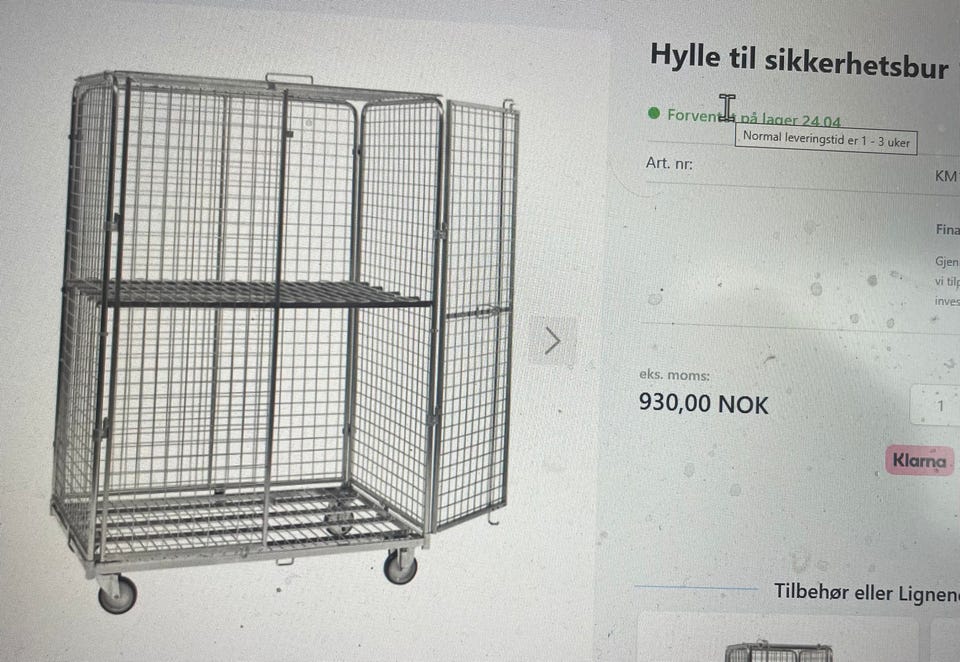Click the shelf inside the cage image

point(248,294)
